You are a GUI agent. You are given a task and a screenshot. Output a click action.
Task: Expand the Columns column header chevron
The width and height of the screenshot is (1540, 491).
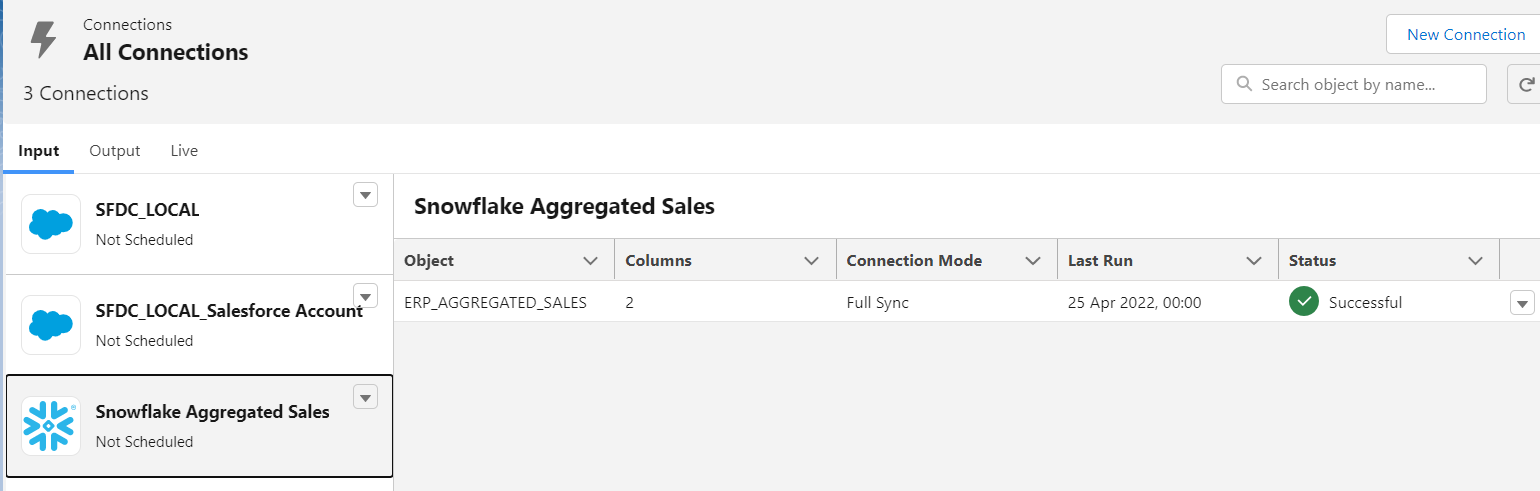(x=811, y=261)
